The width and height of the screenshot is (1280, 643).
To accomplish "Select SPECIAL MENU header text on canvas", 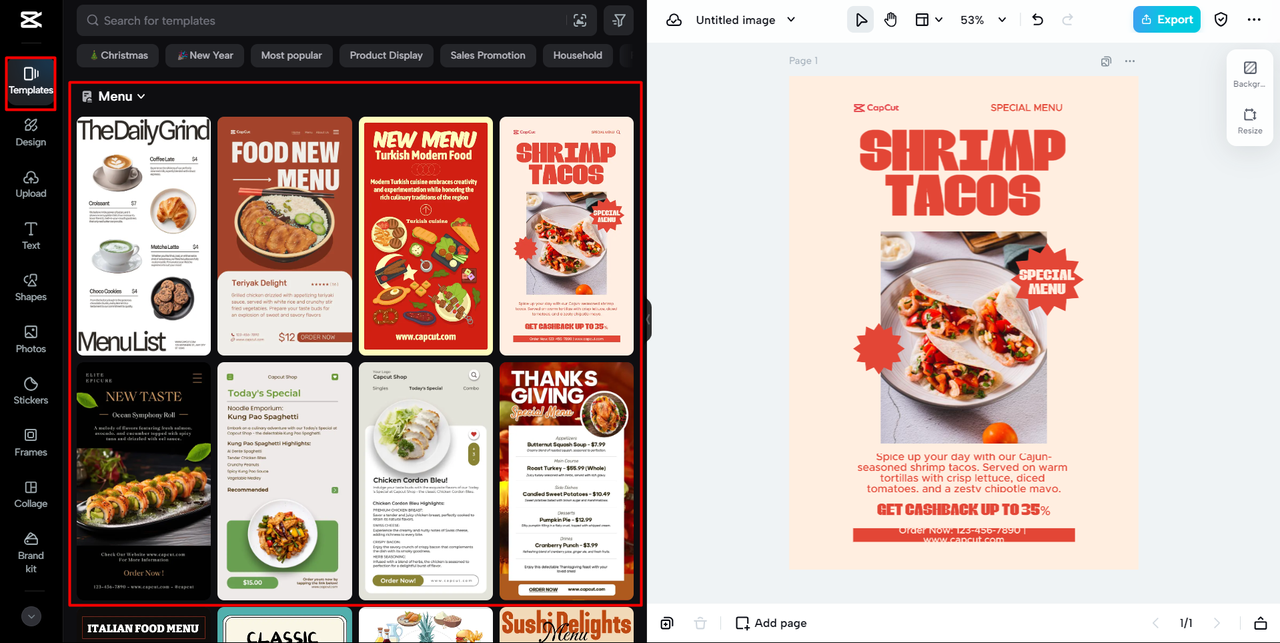I will click(1026, 107).
